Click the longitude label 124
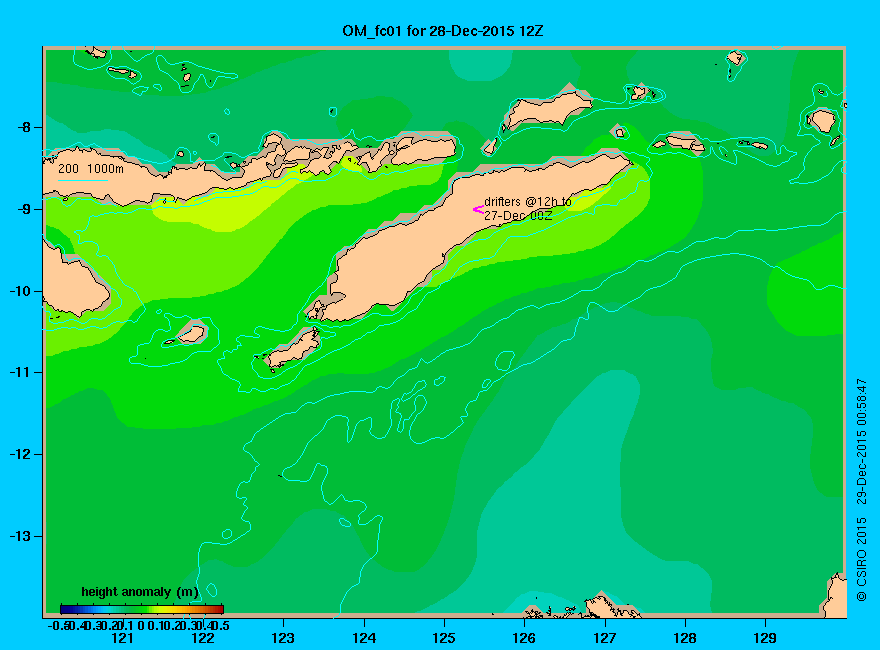Screen dimensions: 880x650 [x=364, y=638]
